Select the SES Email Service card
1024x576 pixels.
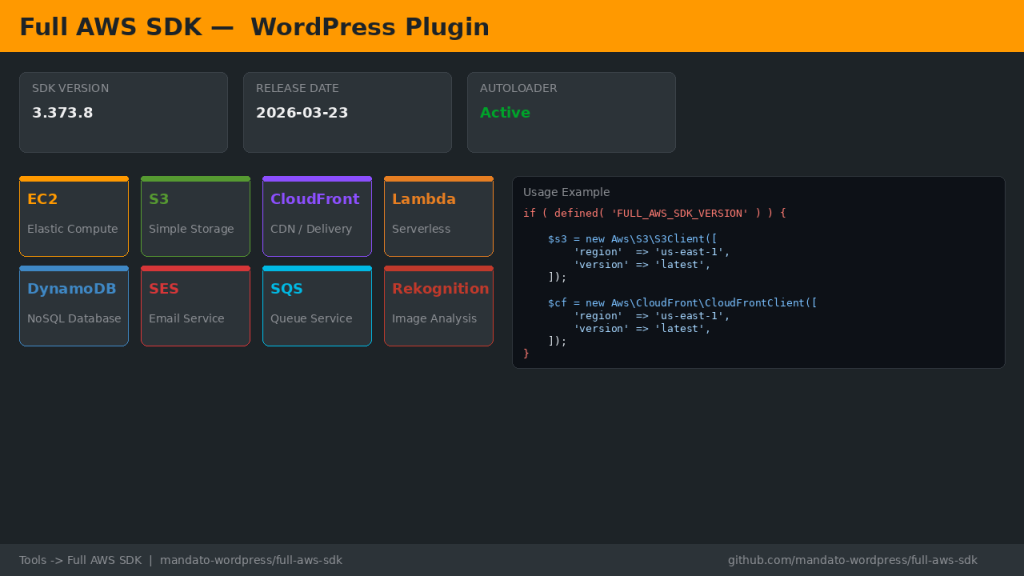pos(195,306)
